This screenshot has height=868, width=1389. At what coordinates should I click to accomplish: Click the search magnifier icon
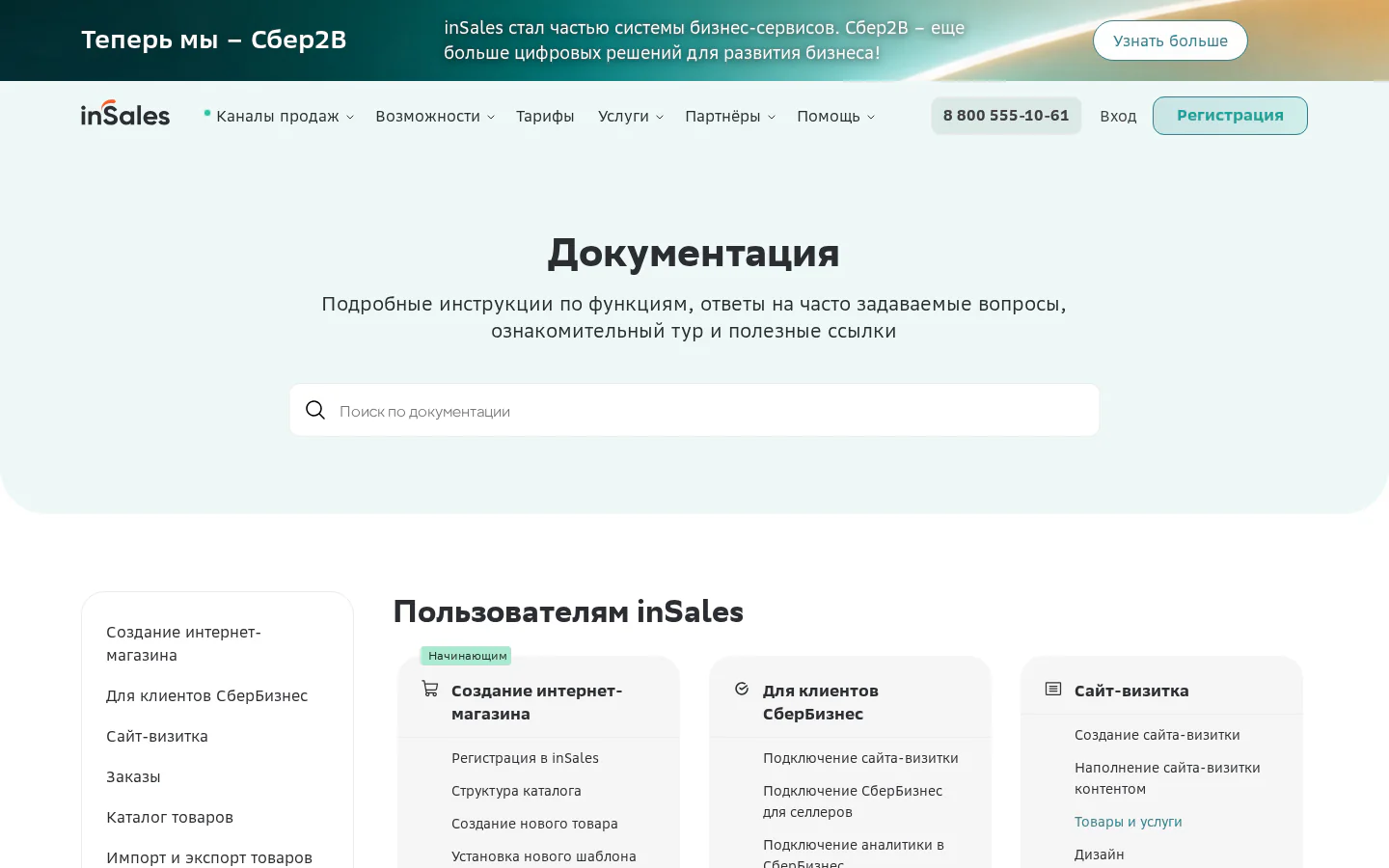click(x=315, y=410)
